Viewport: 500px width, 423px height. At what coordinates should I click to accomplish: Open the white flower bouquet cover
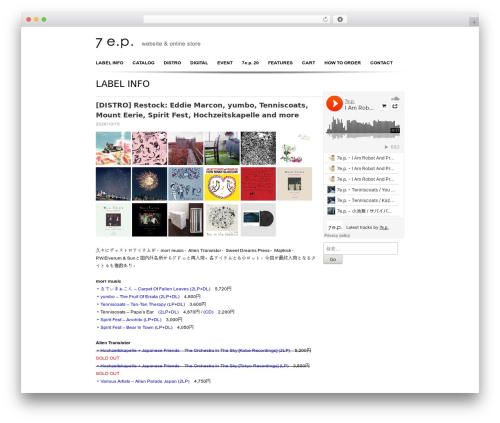[x=295, y=148]
